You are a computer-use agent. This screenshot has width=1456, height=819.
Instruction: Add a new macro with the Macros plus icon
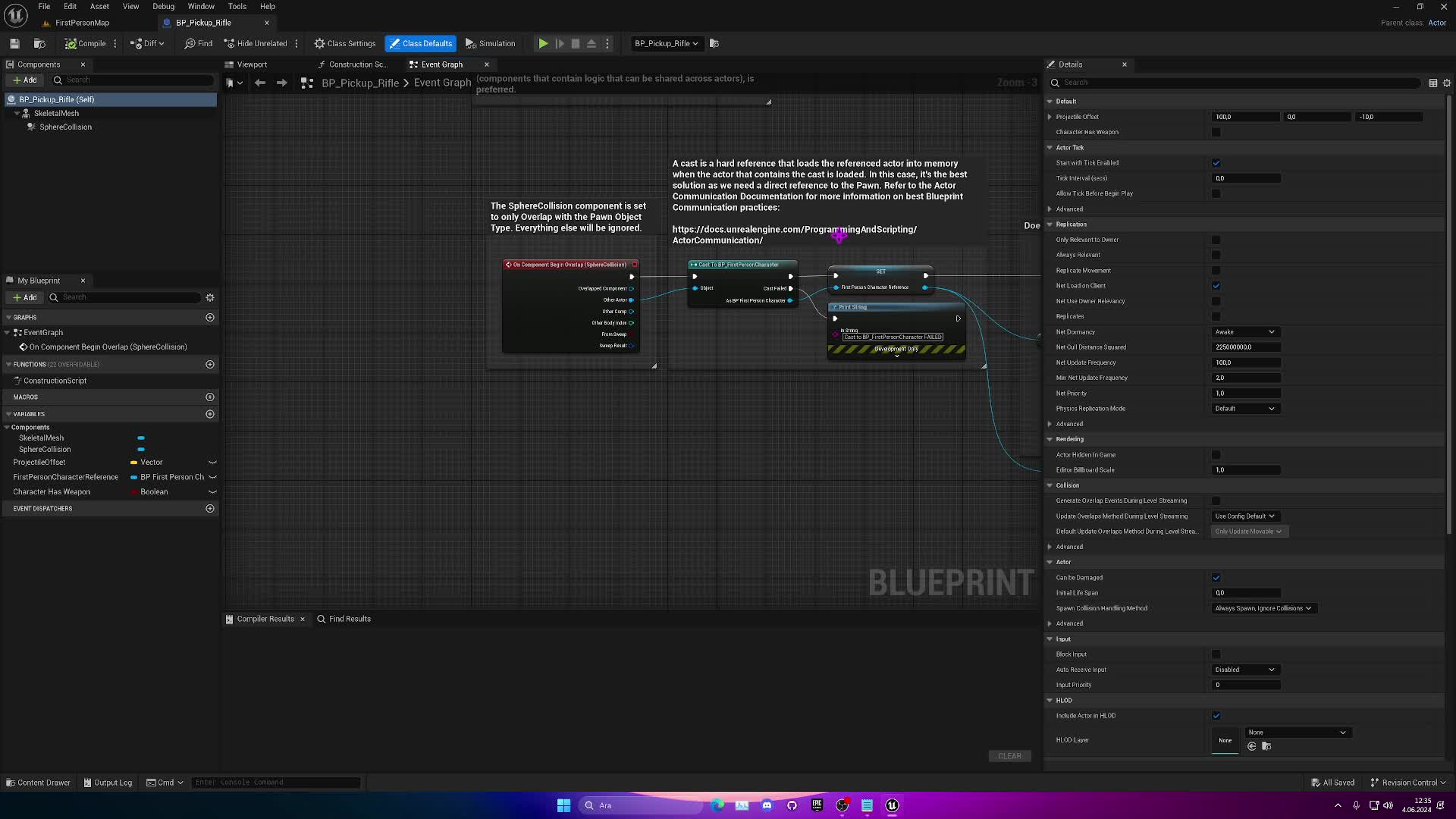[210, 397]
